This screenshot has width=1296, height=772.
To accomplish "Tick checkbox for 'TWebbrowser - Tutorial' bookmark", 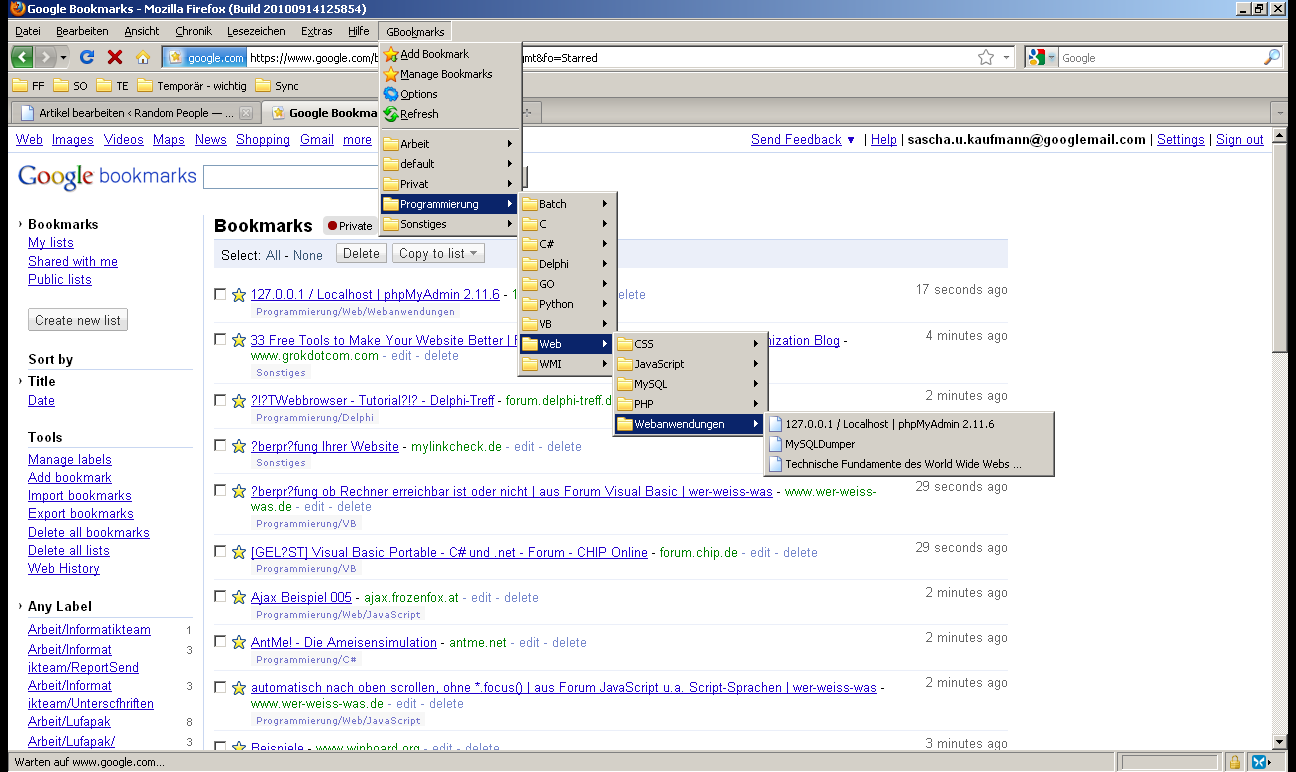I will point(220,400).
